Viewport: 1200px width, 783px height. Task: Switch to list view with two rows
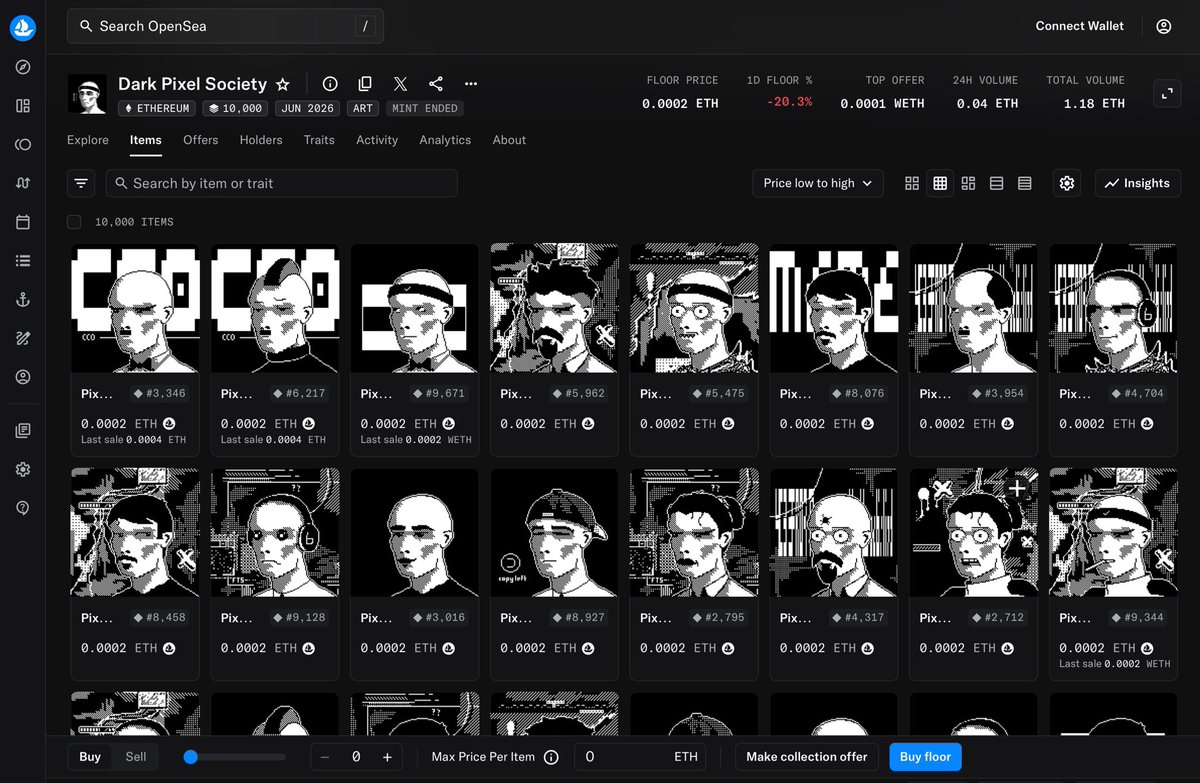click(x=996, y=183)
